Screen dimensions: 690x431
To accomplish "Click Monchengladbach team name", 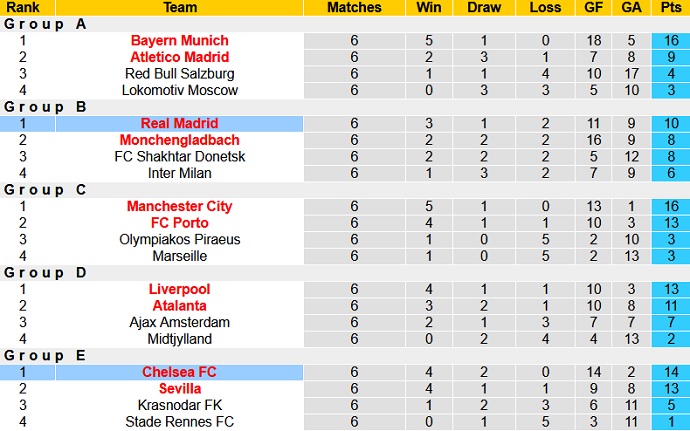I will (179, 140).
